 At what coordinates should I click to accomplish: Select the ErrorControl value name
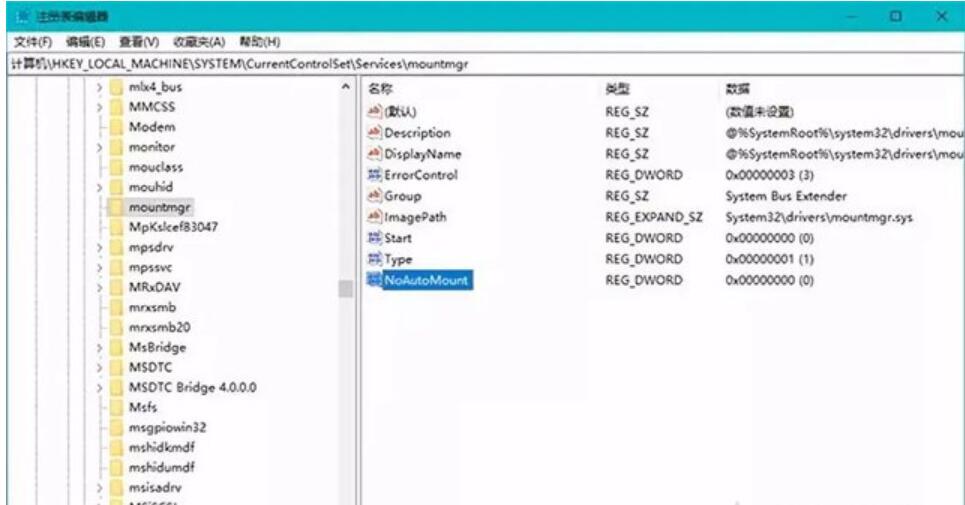[421, 175]
